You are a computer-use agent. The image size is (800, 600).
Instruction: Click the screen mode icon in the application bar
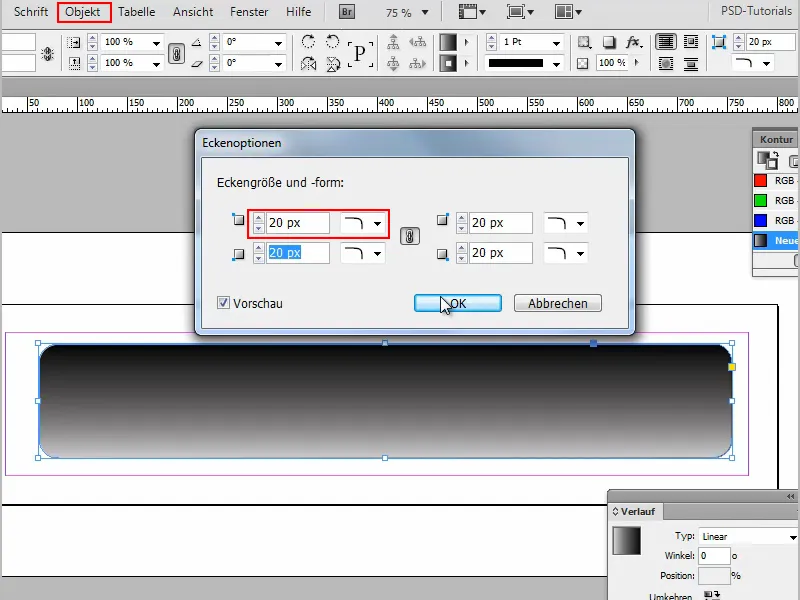tap(514, 12)
